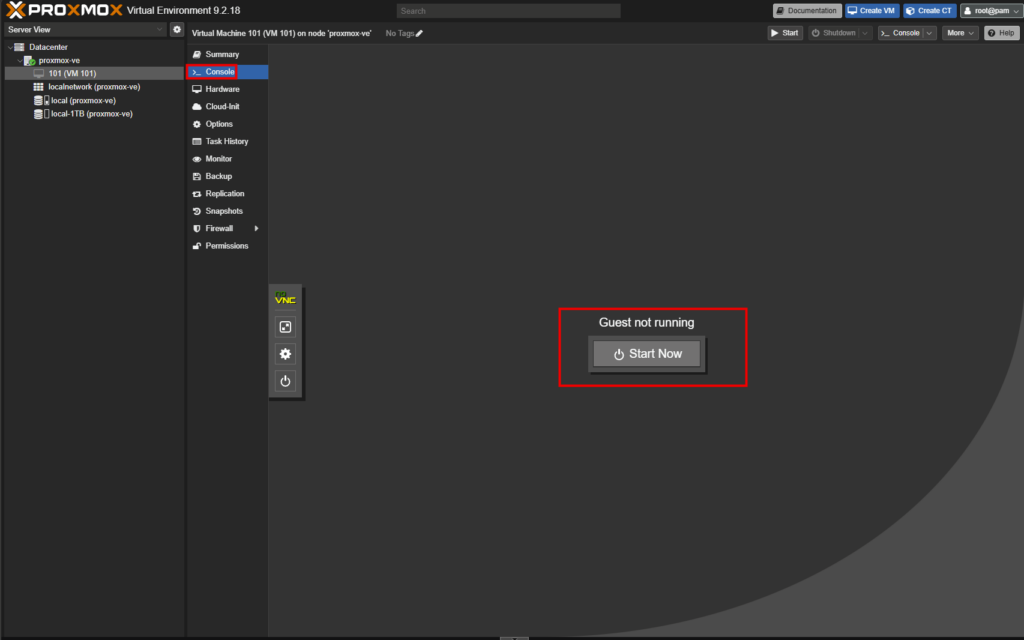Click the Replication arrows icon
Screen dimensions: 1024x640
click(197, 194)
